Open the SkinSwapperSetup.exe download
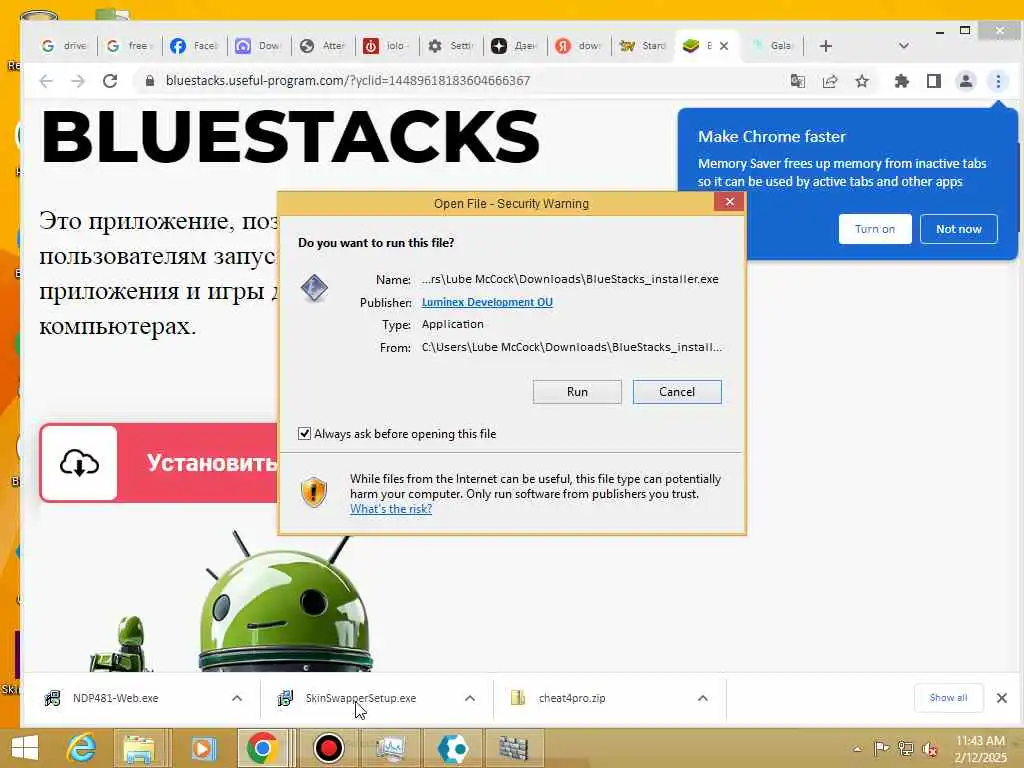The width and height of the screenshot is (1024, 768). pos(360,698)
